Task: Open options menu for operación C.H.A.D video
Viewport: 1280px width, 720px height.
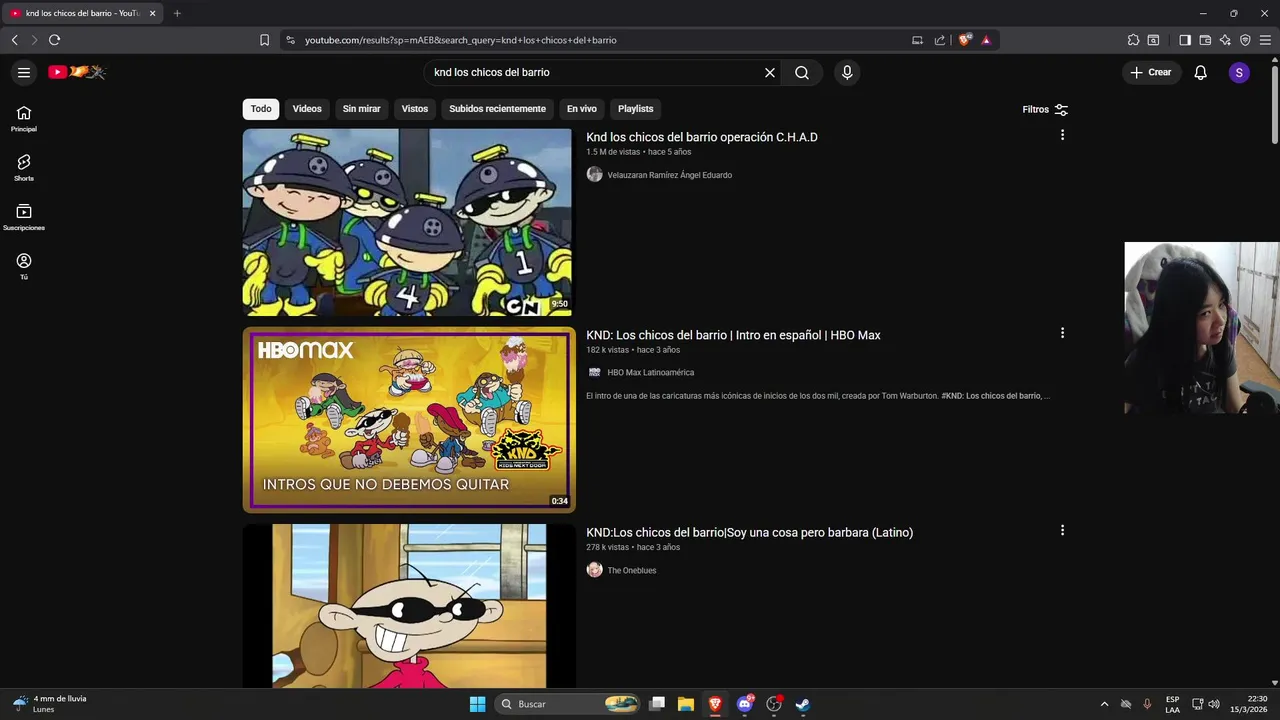Action: [1062, 135]
